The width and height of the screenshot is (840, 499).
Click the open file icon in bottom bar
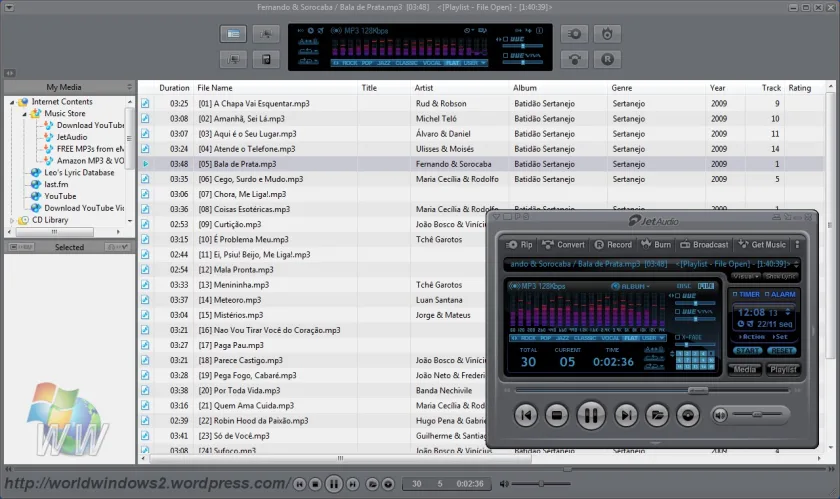click(372, 484)
